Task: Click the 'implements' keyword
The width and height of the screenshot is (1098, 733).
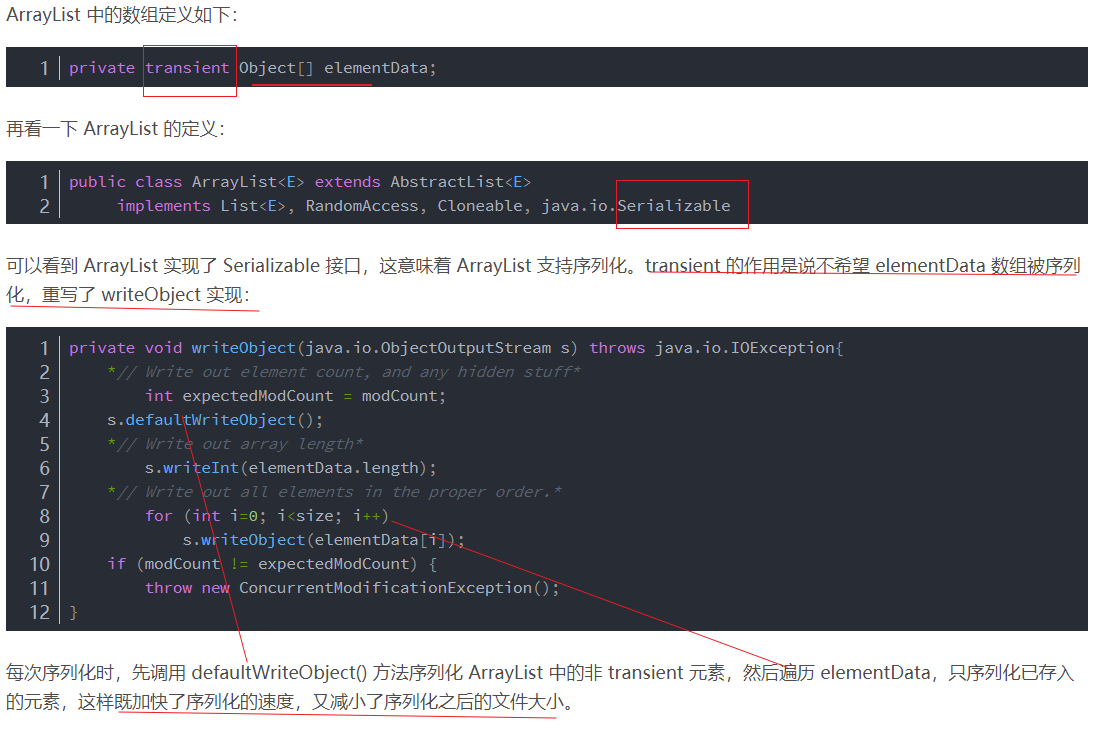Action: 164,206
